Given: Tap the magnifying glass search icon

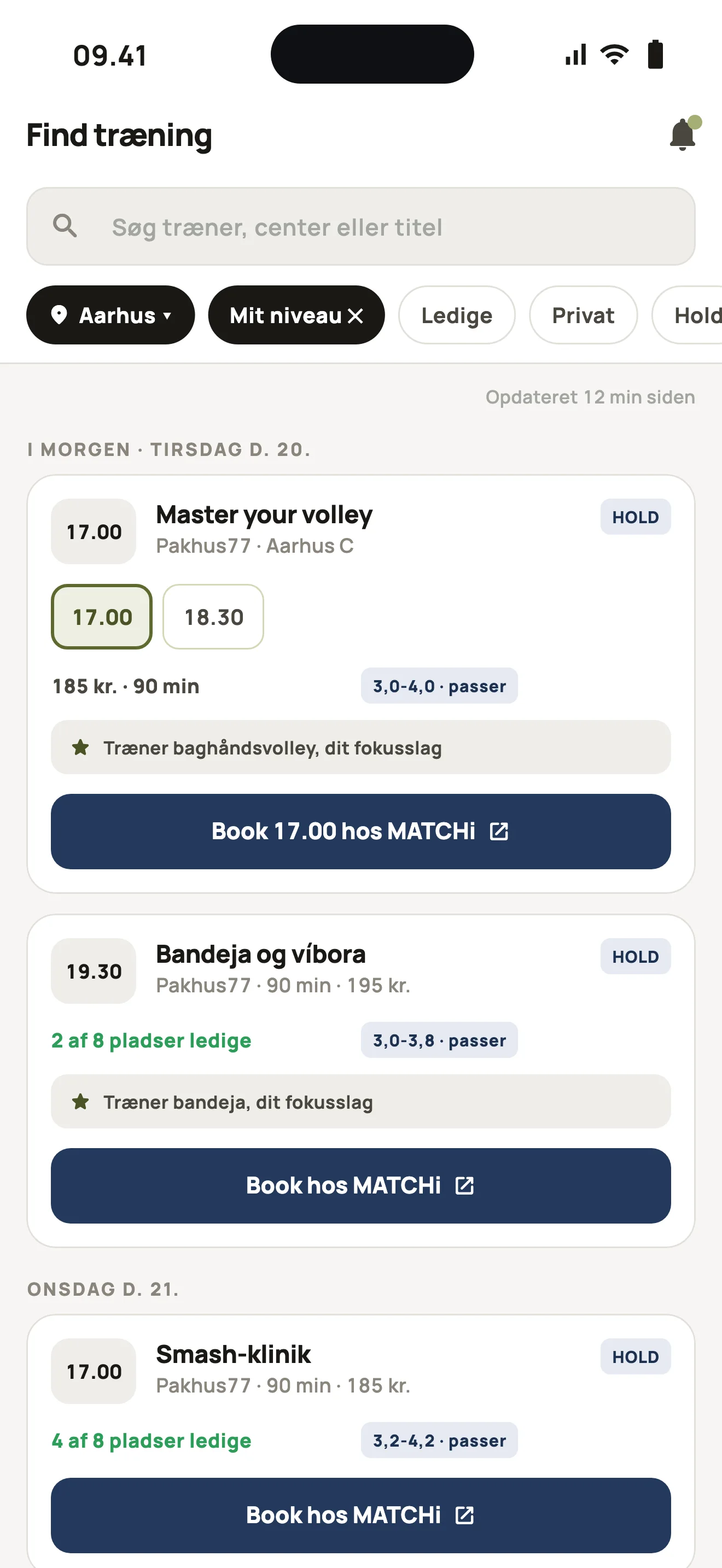Looking at the screenshot, I should (x=65, y=226).
